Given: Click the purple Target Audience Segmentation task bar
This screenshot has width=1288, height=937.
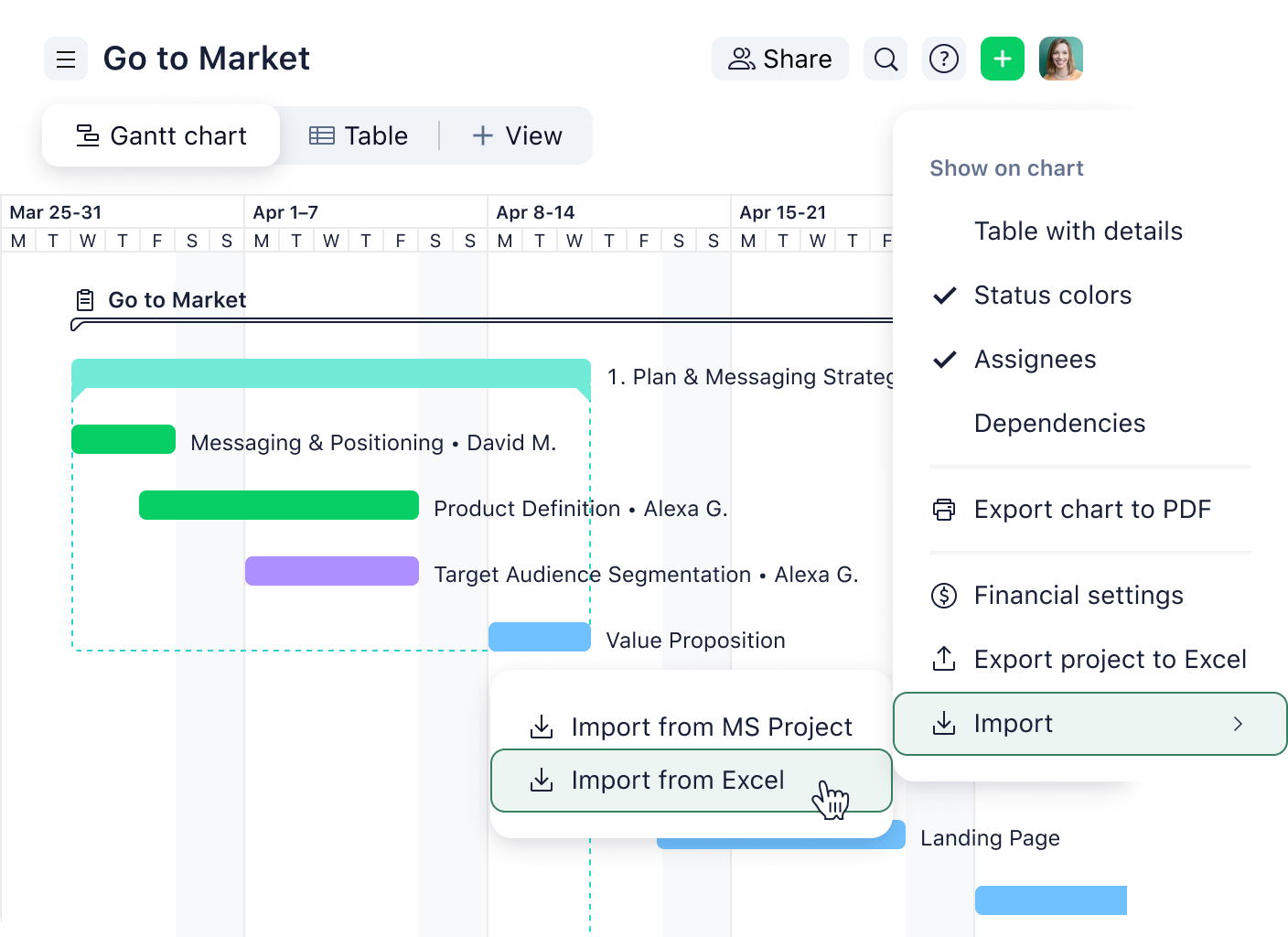Looking at the screenshot, I should [x=331, y=571].
